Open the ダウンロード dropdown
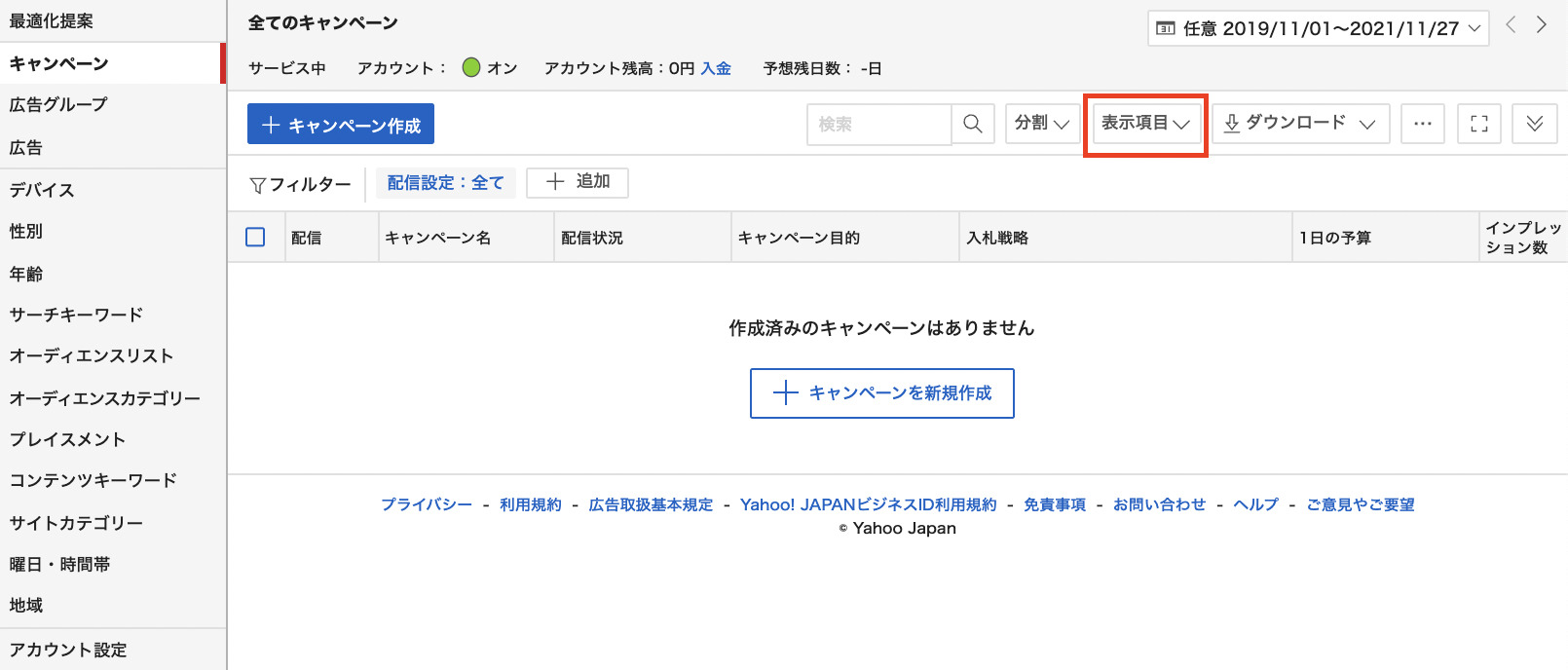 [1299, 124]
